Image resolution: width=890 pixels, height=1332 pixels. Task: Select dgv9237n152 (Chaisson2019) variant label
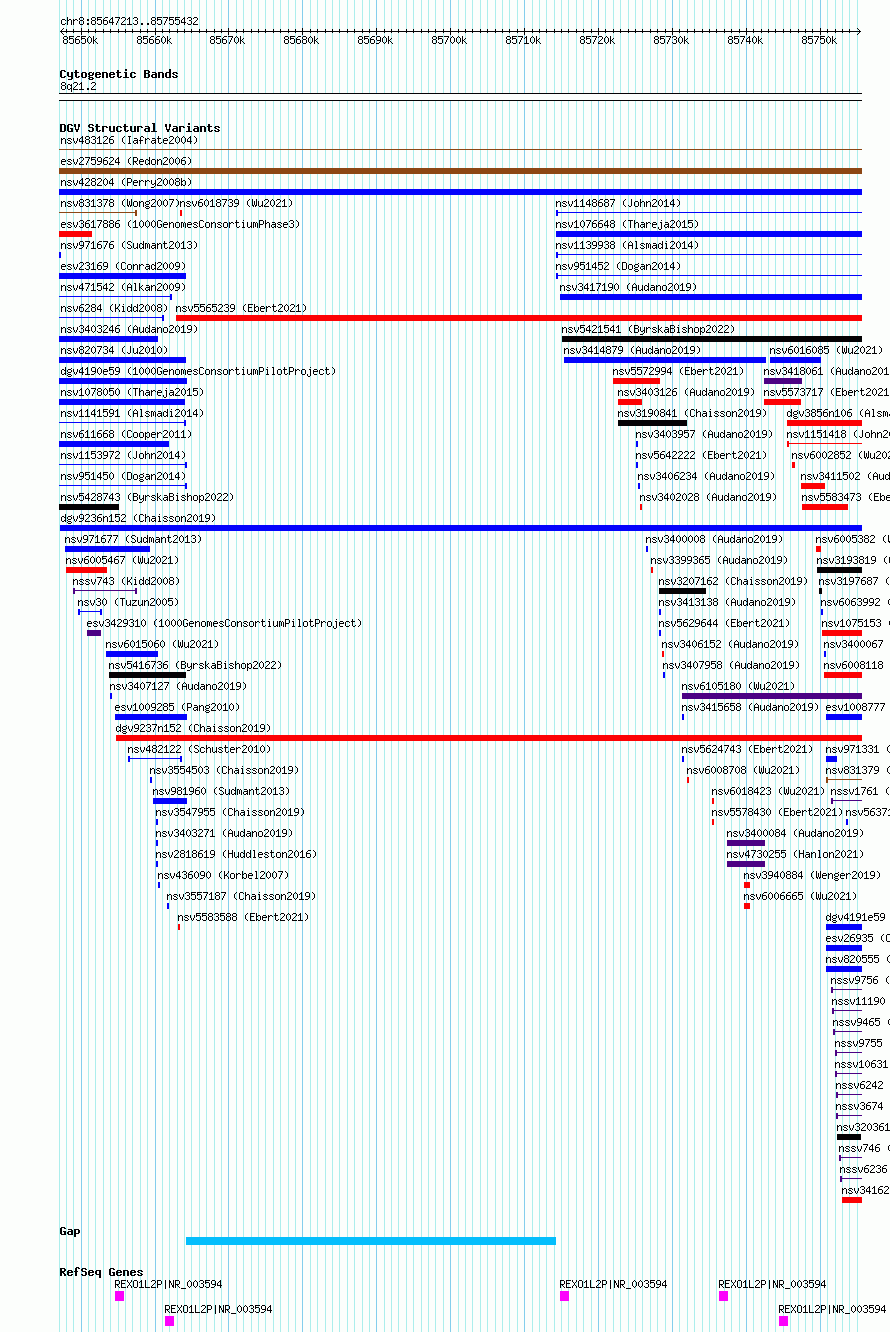193,728
